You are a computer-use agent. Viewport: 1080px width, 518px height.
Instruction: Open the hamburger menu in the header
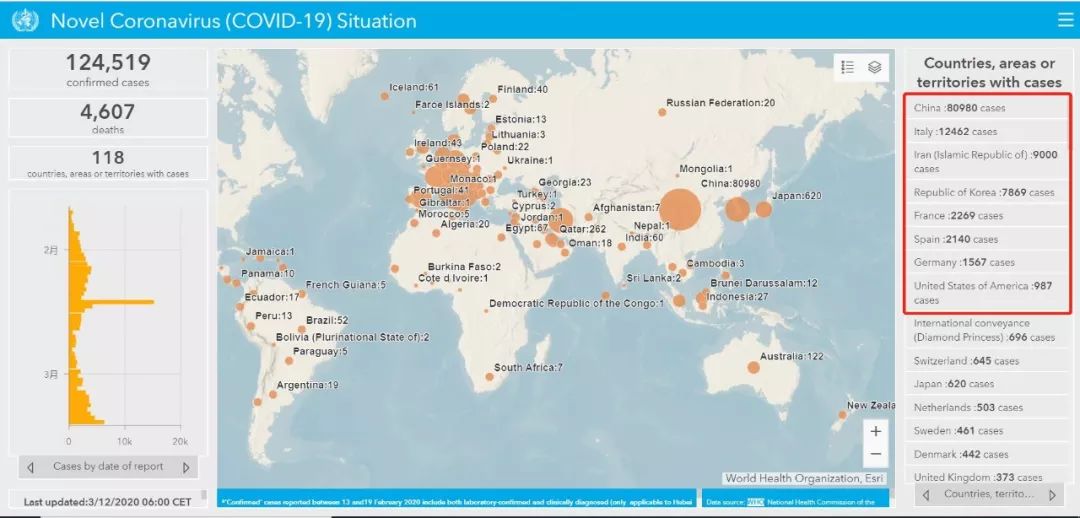click(x=1065, y=20)
